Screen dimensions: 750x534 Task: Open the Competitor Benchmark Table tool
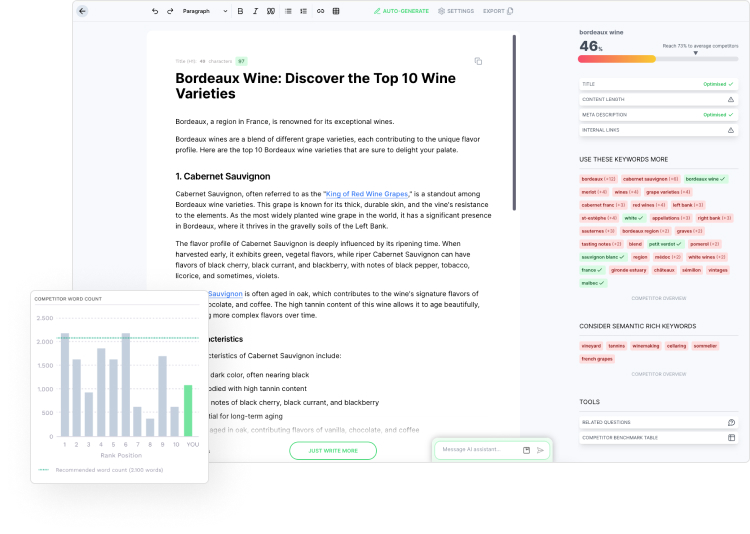[658, 438]
